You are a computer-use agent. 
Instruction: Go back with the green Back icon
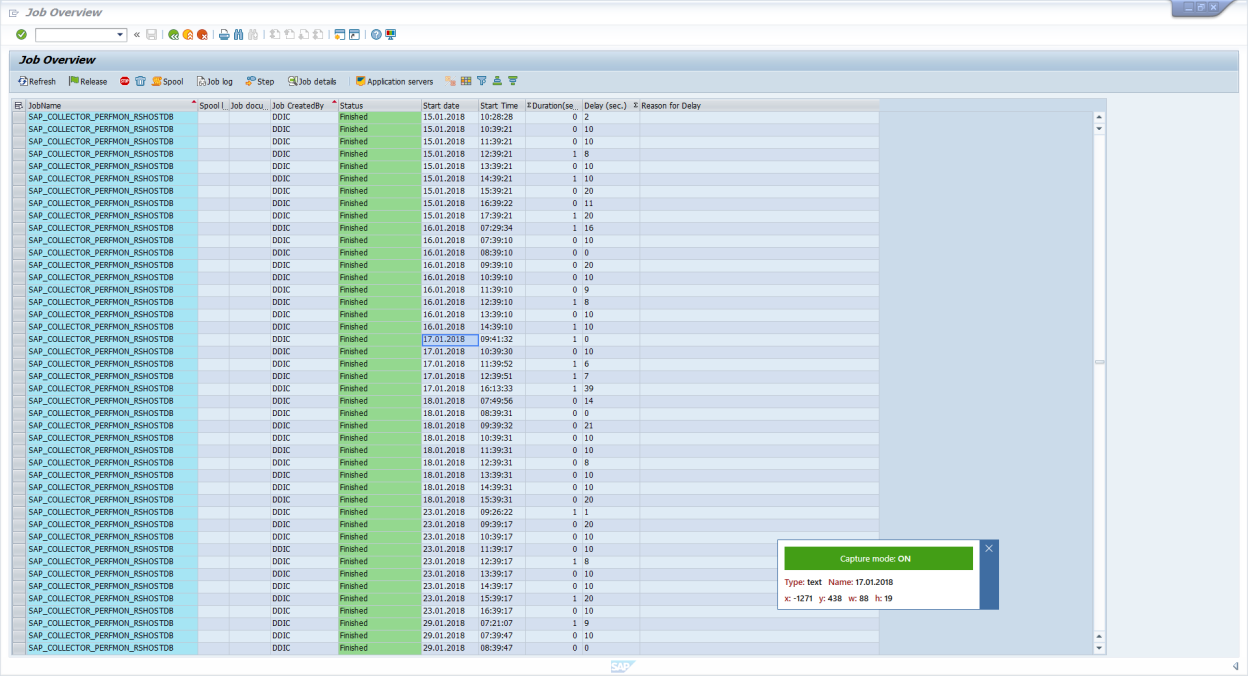point(174,34)
